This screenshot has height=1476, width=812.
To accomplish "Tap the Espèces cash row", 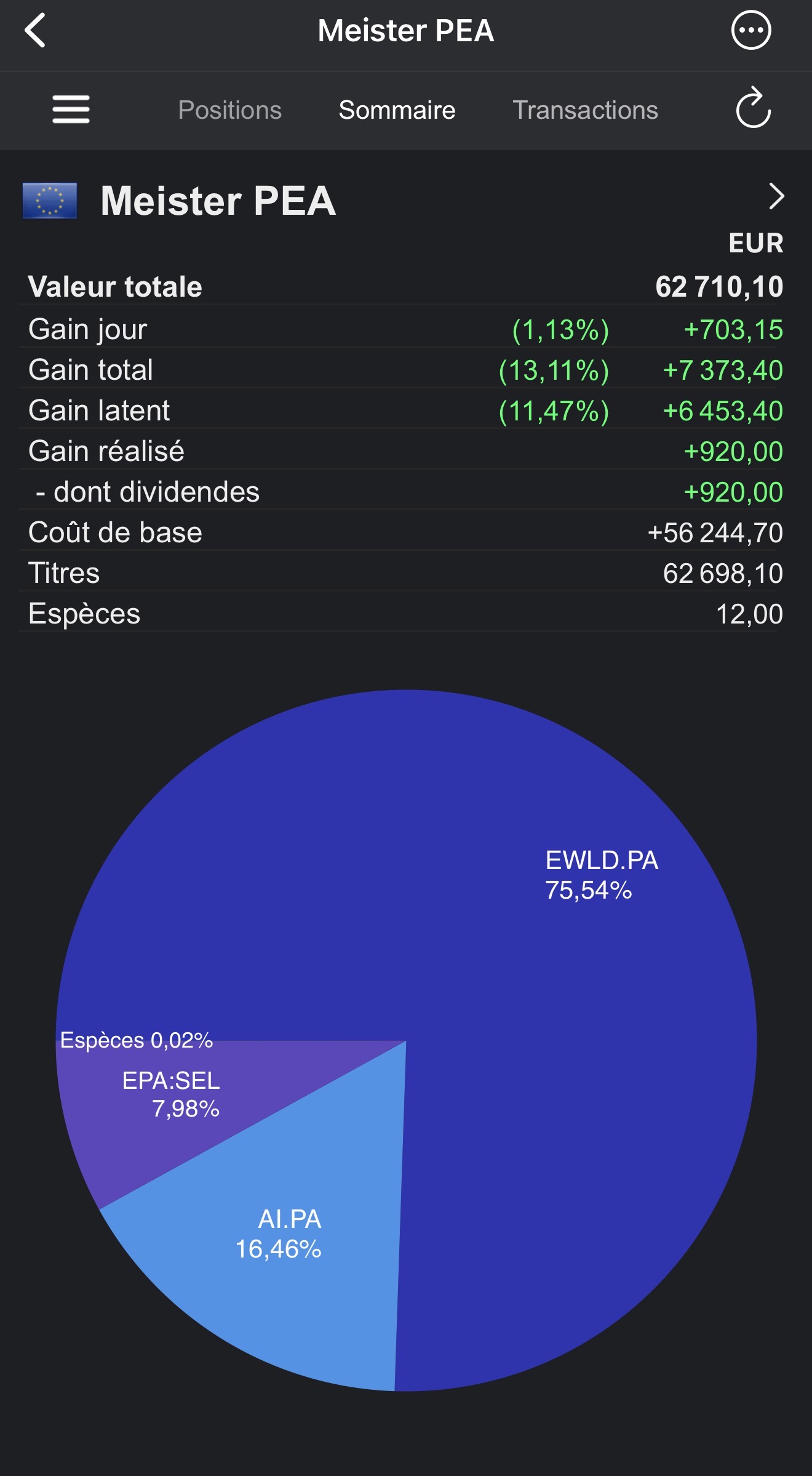I will coord(405,614).
